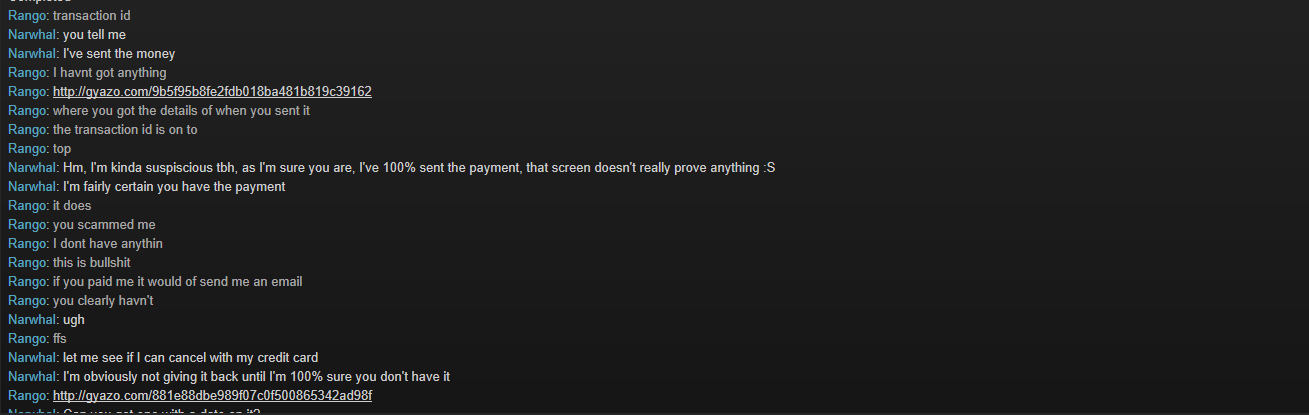The image size is (1309, 415).
Task: Click Narwhal's 'kinda suspiscious tbh' message
Action: (x=419, y=168)
